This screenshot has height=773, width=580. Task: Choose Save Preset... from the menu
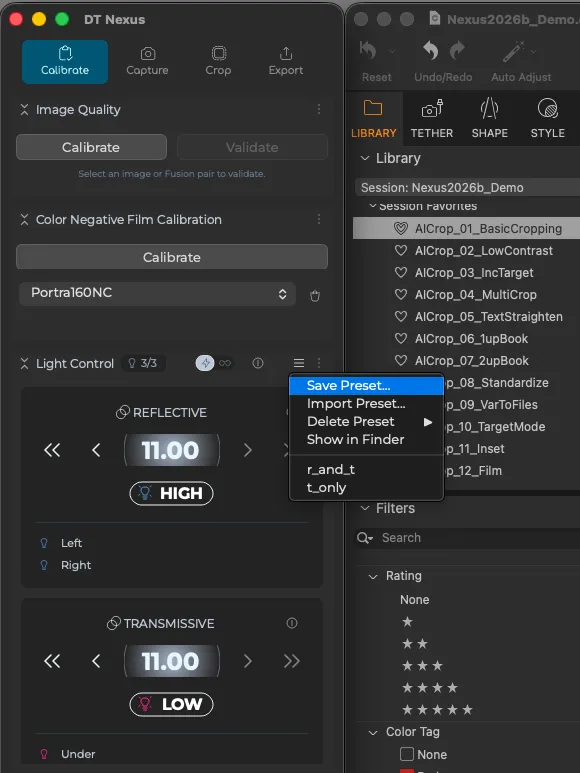coord(367,386)
